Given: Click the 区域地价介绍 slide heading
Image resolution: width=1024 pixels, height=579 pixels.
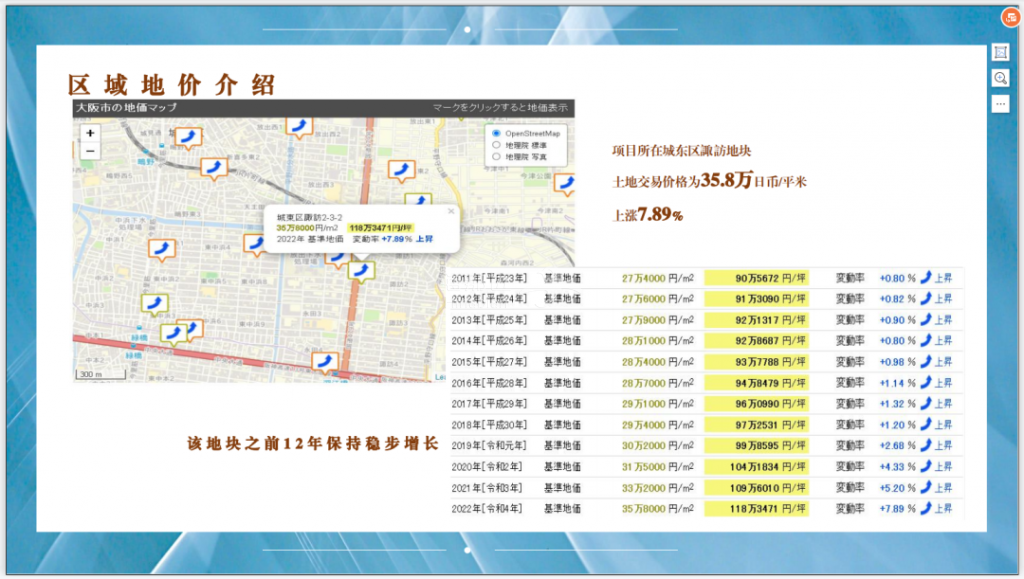Looking at the screenshot, I should coord(171,84).
